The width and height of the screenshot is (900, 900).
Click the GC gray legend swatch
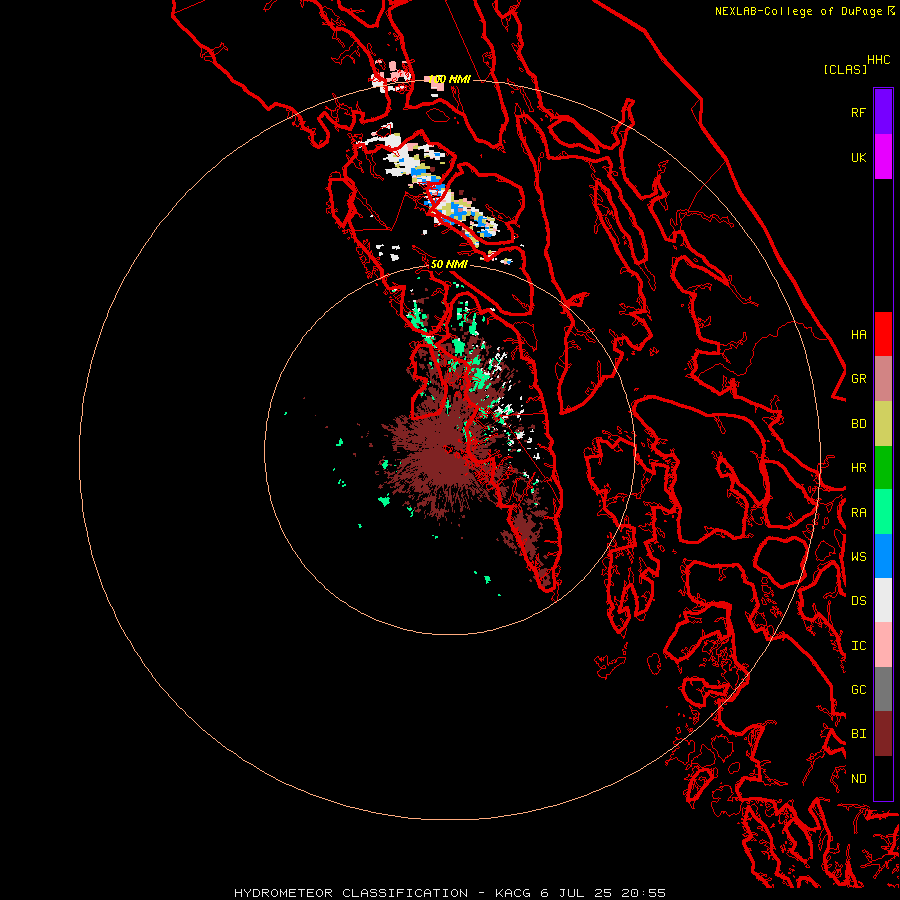[x=883, y=689]
